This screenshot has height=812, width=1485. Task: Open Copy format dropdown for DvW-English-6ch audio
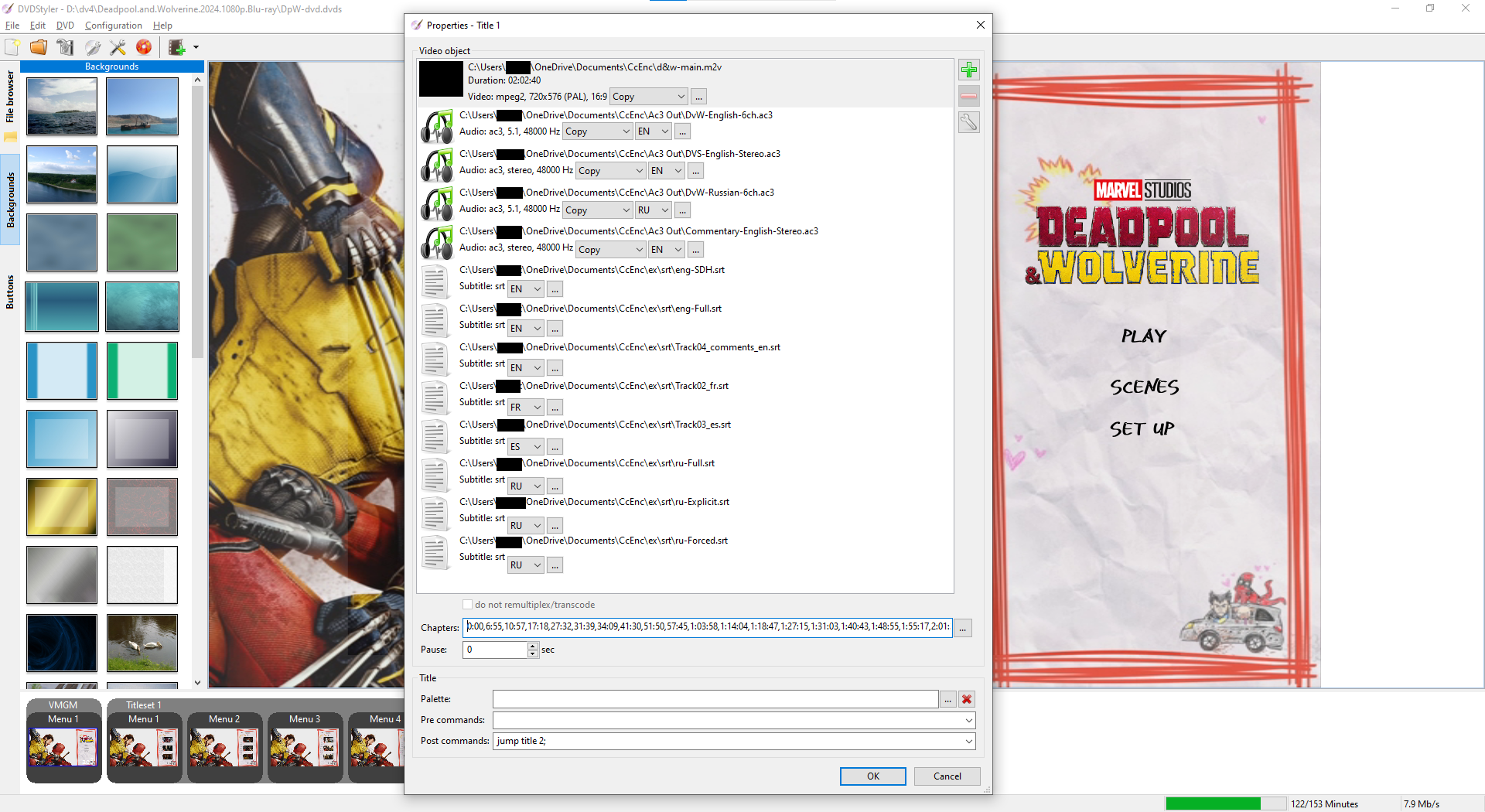coord(597,131)
